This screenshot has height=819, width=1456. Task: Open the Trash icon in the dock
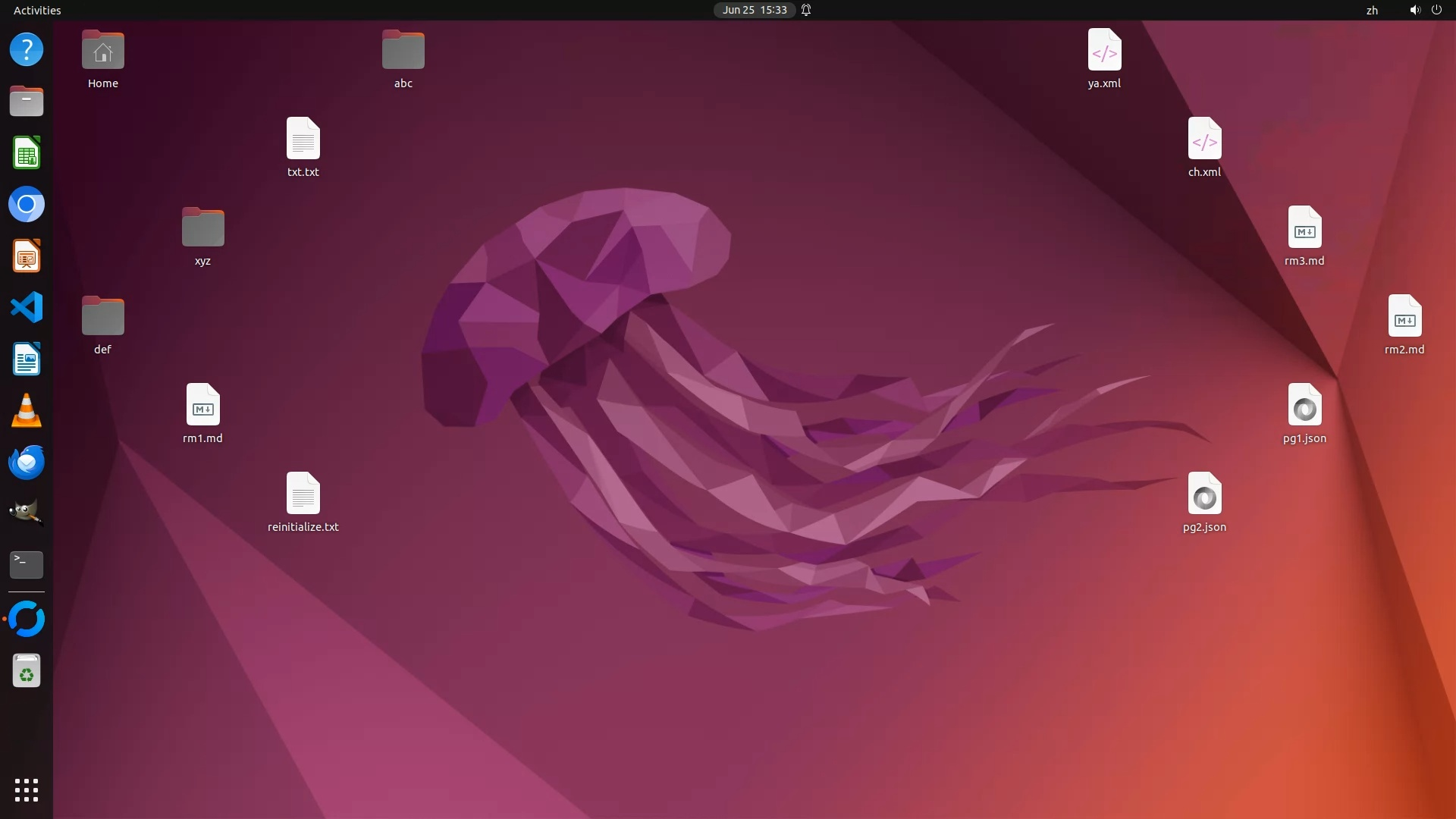click(x=27, y=671)
